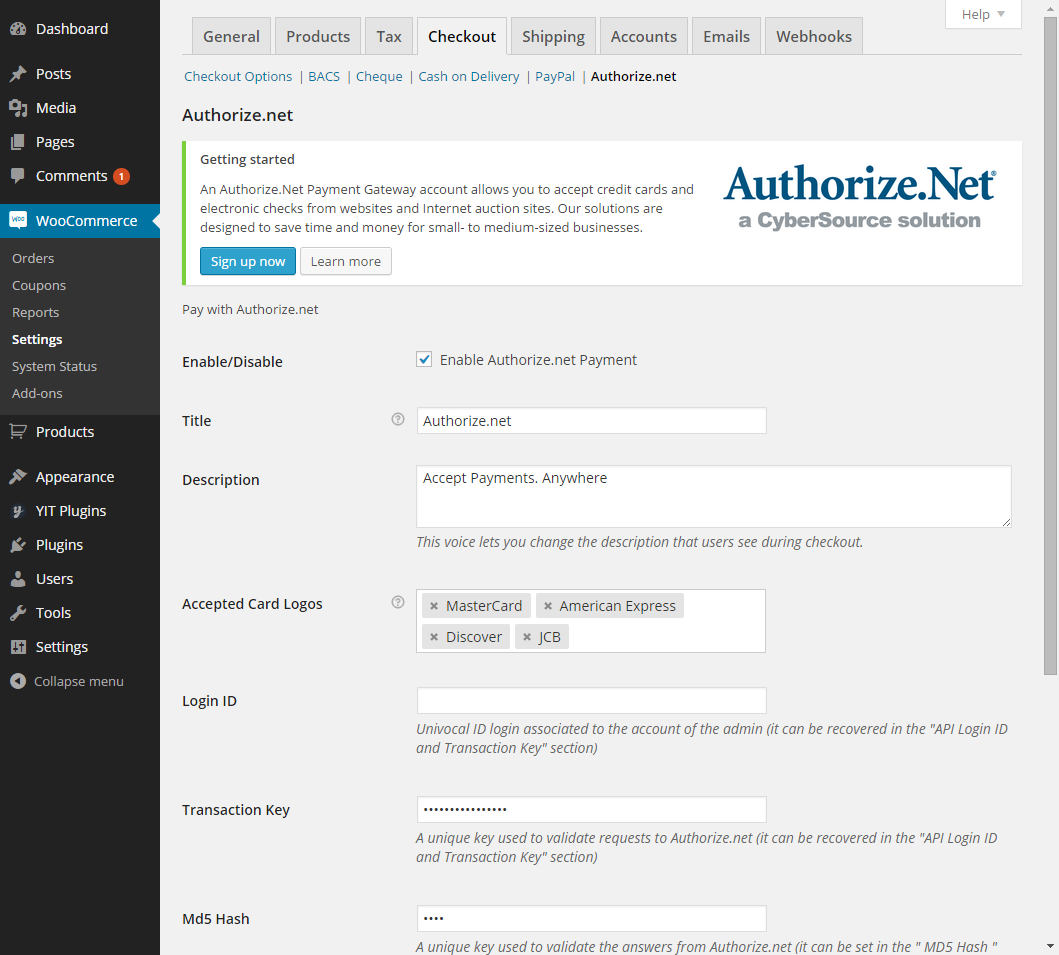
Task: Expand the Help dropdown panel
Action: (983, 14)
